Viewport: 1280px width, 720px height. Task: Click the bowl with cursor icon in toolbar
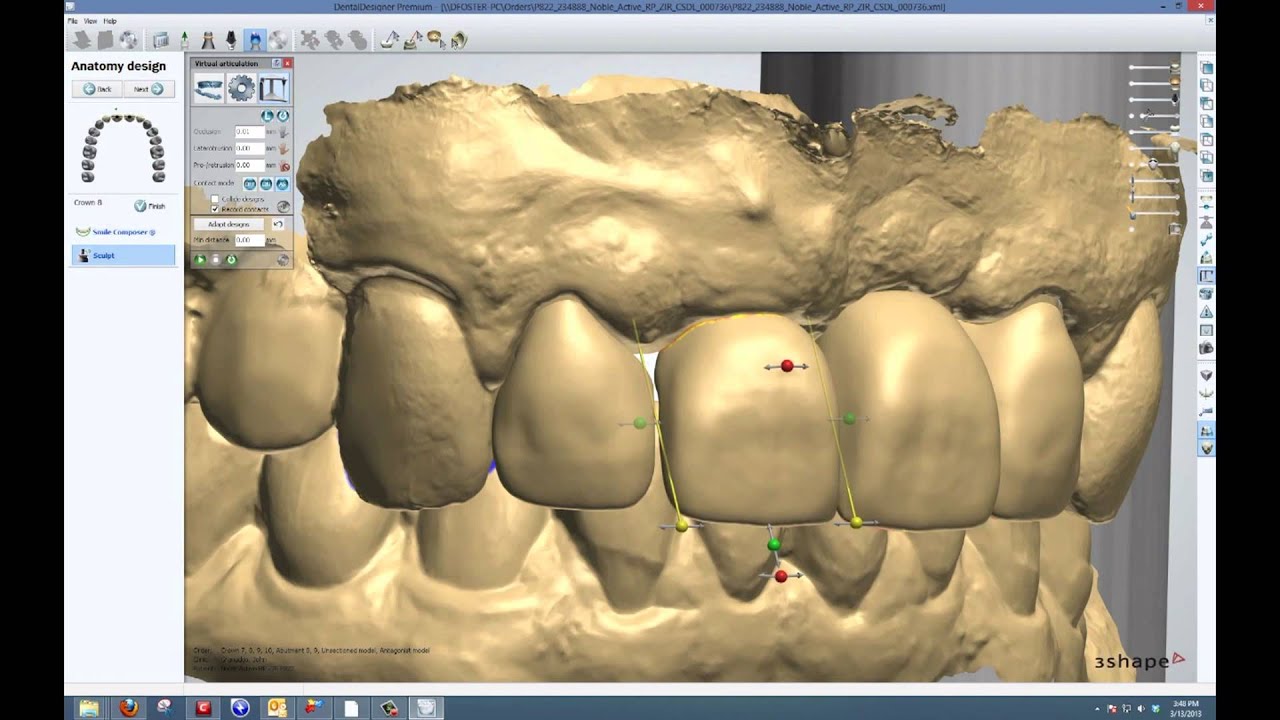tap(437, 40)
